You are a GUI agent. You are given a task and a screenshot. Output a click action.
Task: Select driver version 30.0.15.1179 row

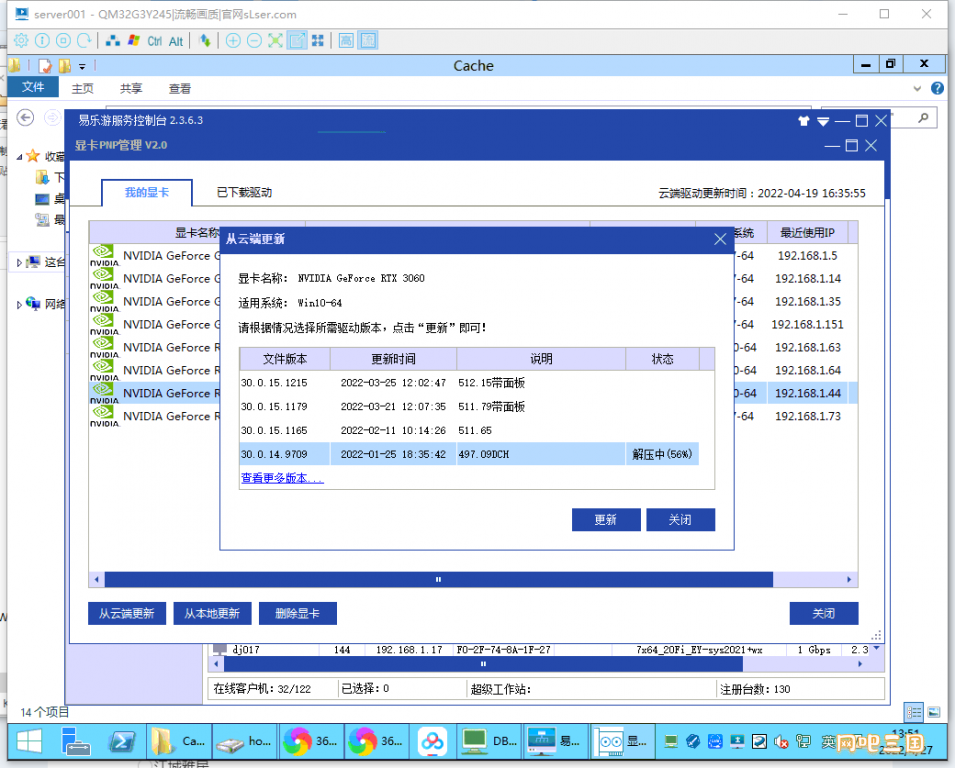[469, 407]
